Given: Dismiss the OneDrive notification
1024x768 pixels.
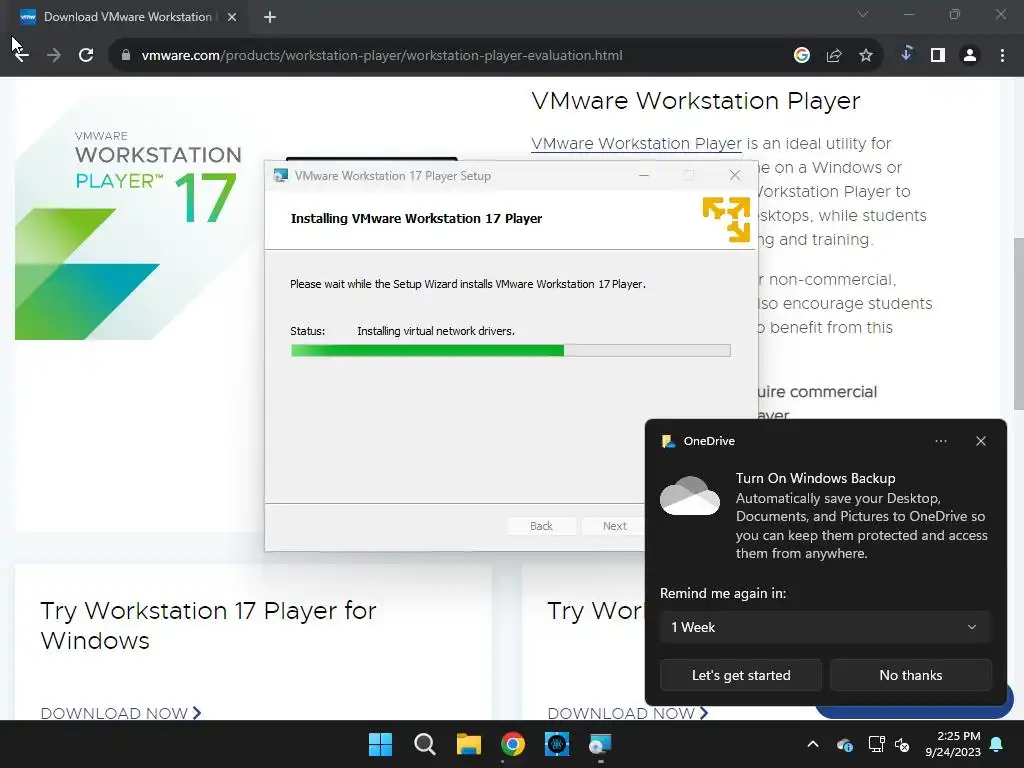Looking at the screenshot, I should (981, 441).
